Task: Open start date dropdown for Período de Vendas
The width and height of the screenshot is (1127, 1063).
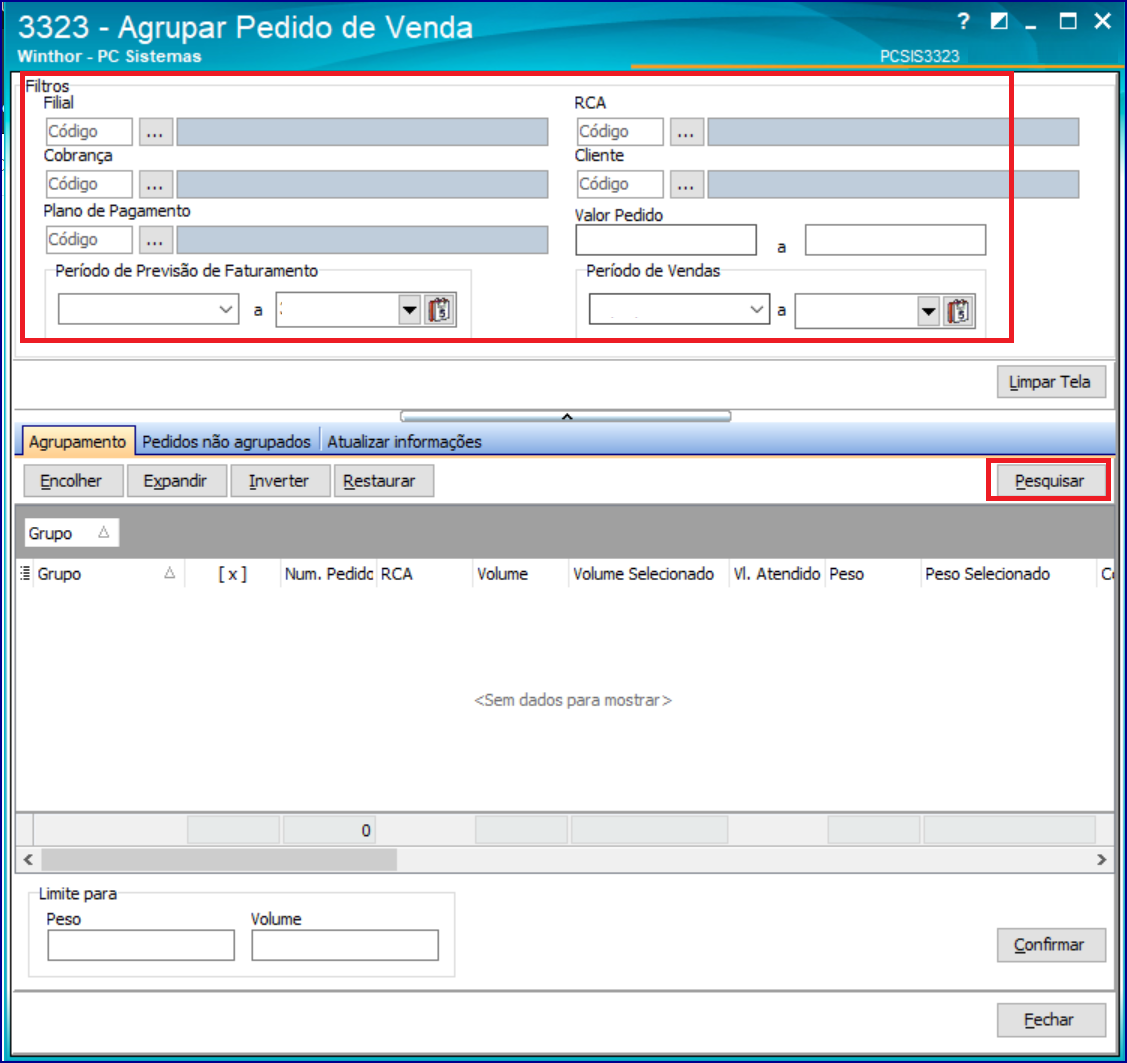Action: (x=756, y=310)
